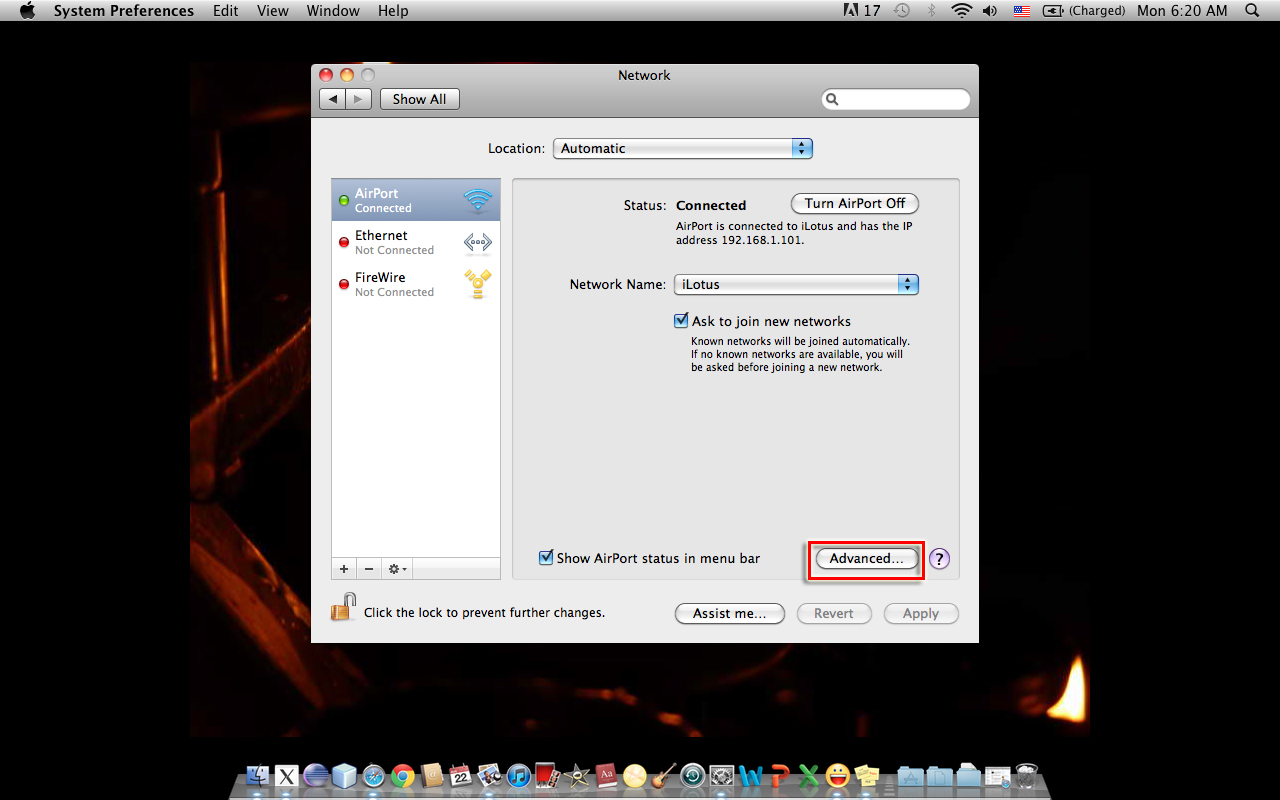1280x800 pixels.
Task: Go back with the left arrow button
Action: coord(333,99)
